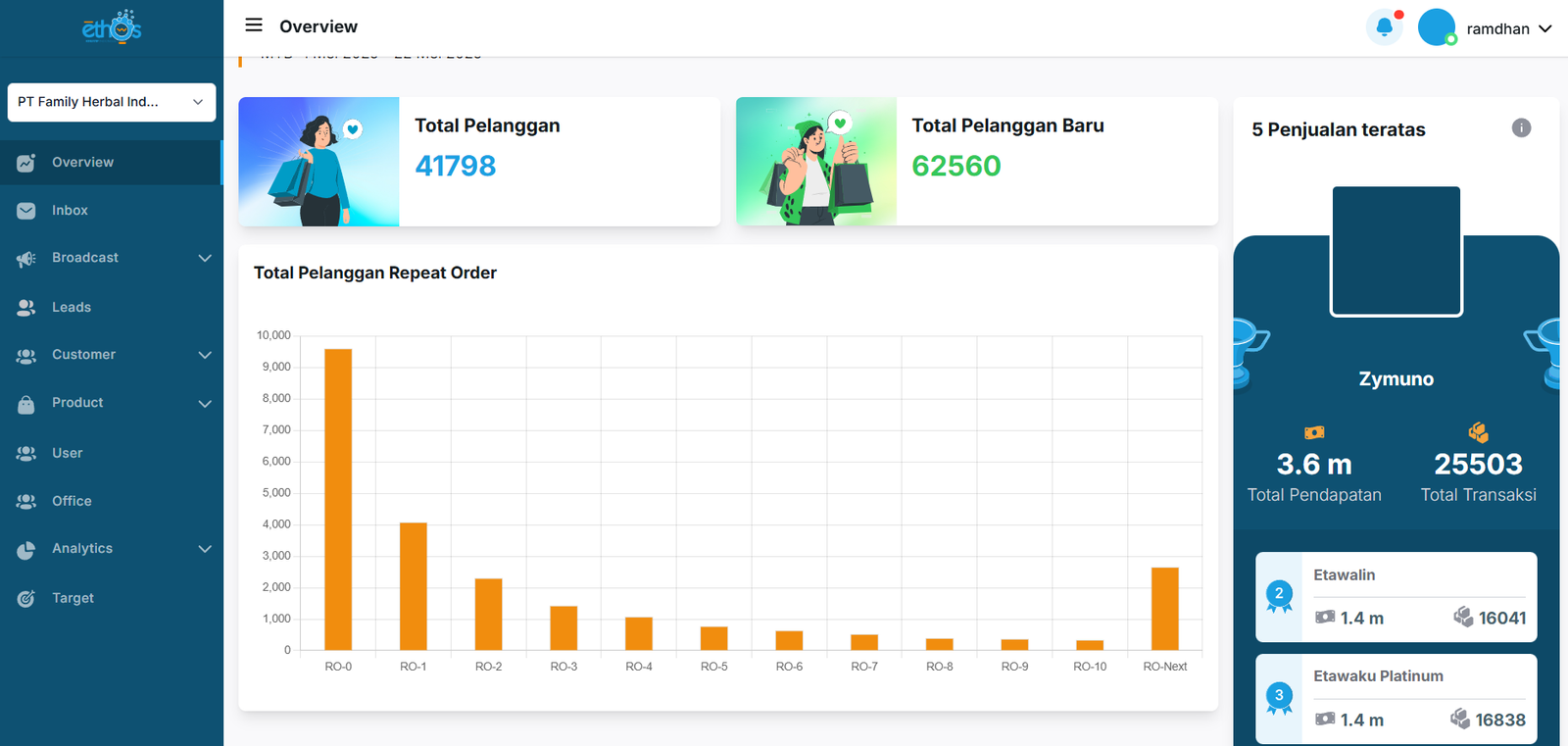Expand the Customer submenu chevron
This screenshot has width=1568, height=746.
[205, 355]
